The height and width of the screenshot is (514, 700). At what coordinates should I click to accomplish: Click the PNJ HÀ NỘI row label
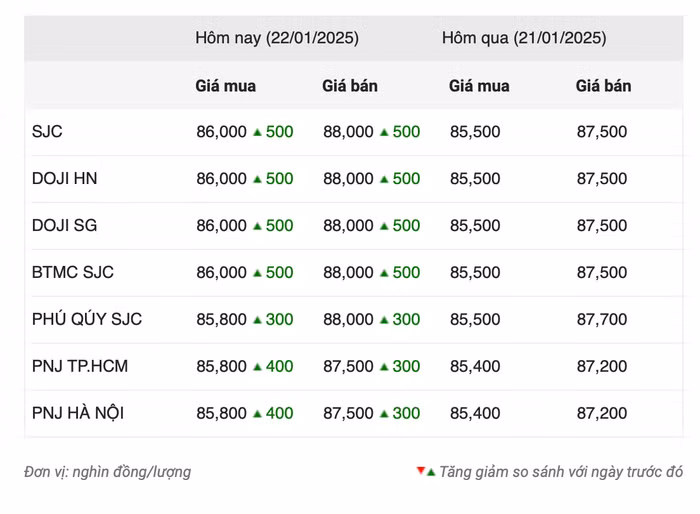pos(78,414)
